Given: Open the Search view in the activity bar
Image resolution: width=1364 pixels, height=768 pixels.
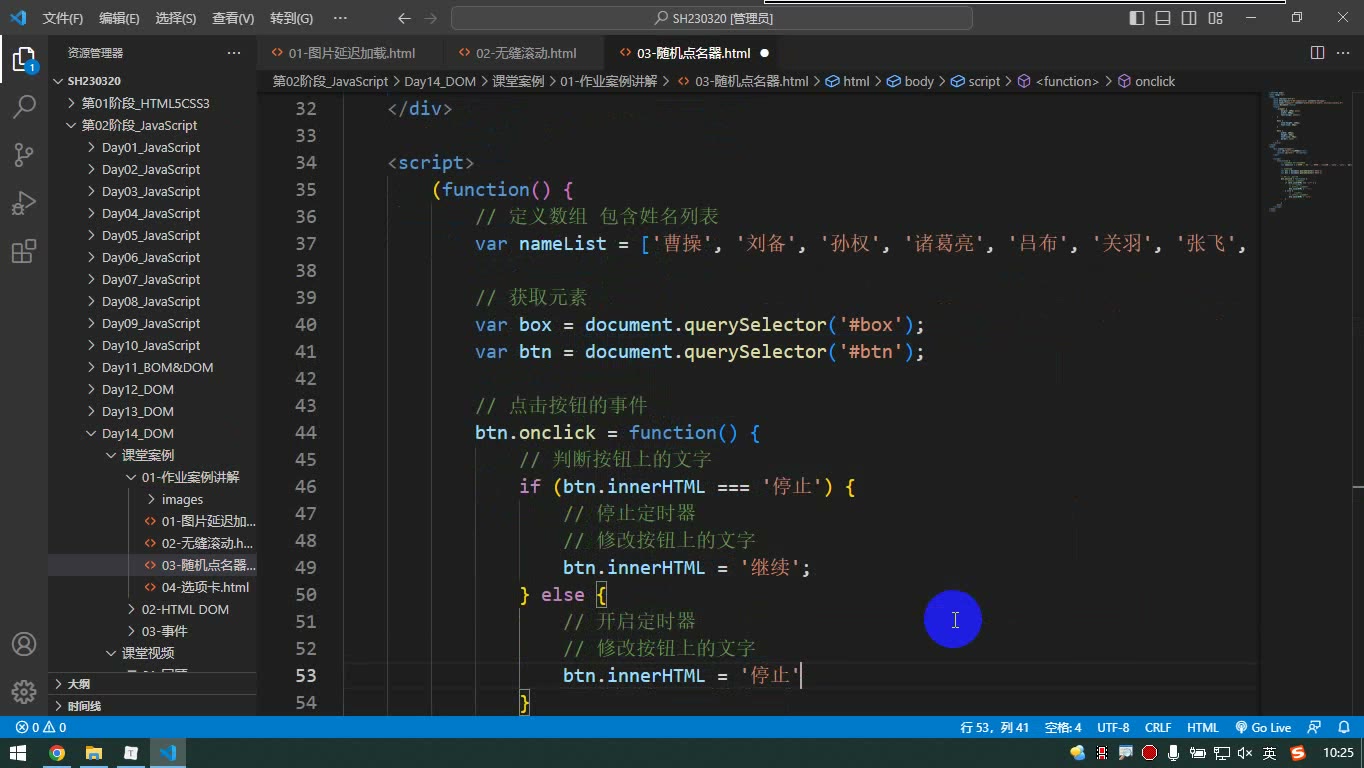Looking at the screenshot, I should (24, 106).
